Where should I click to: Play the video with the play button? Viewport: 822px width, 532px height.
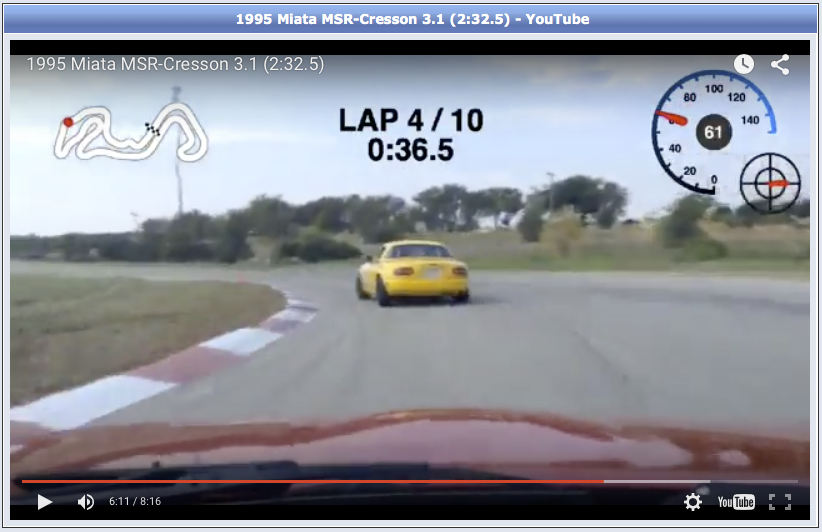click(x=45, y=502)
